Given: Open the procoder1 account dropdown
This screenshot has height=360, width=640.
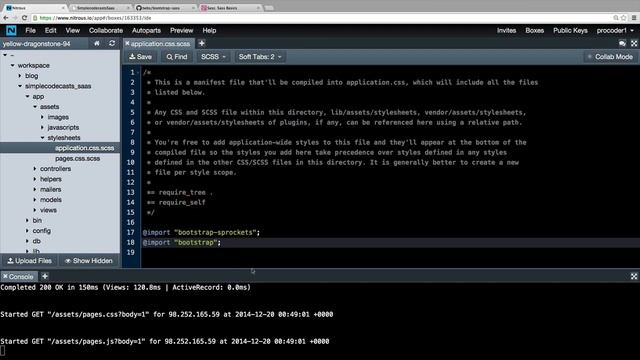Looking at the screenshot, I should coord(615,31).
